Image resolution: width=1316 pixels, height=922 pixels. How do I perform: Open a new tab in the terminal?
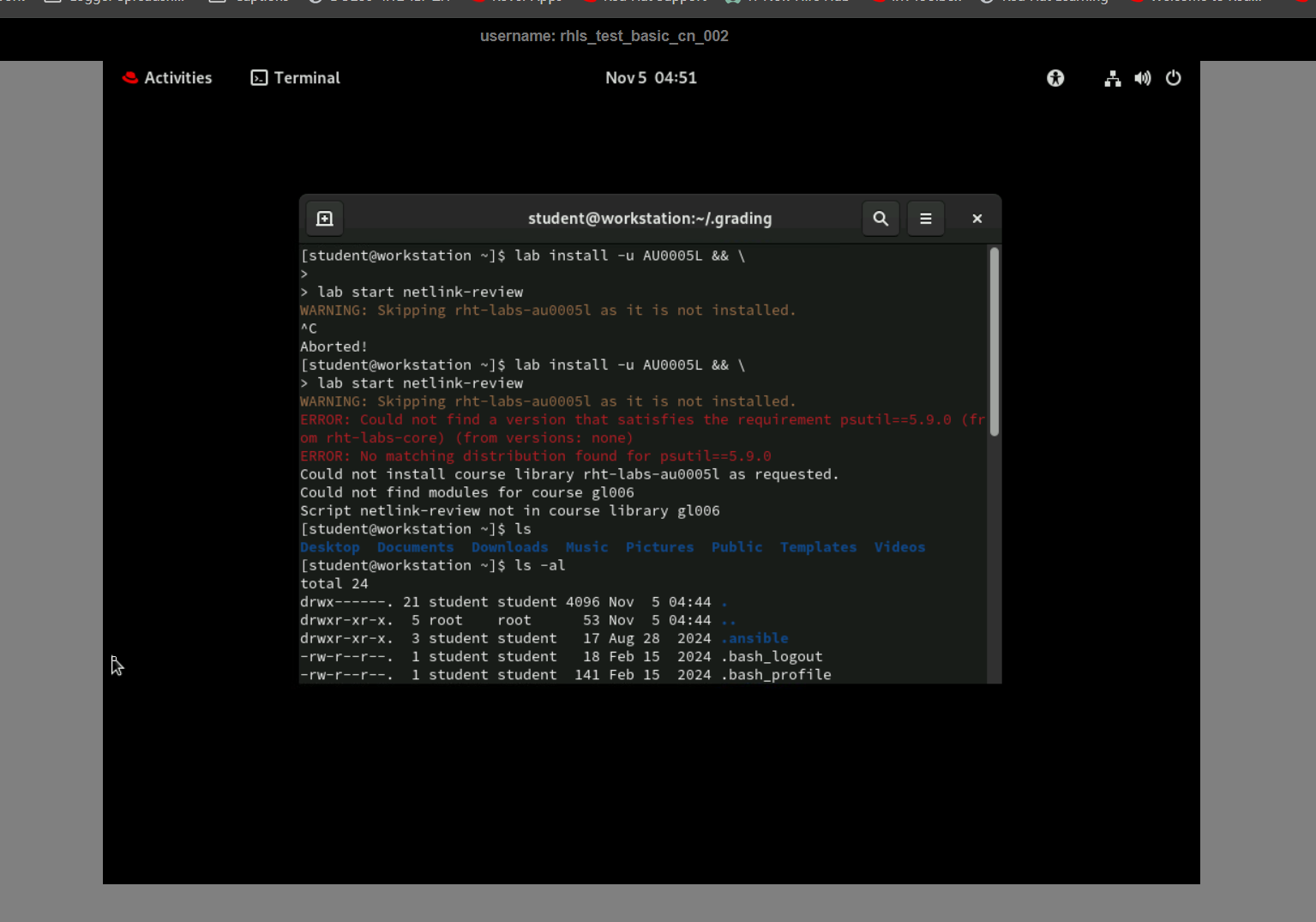[325, 219]
